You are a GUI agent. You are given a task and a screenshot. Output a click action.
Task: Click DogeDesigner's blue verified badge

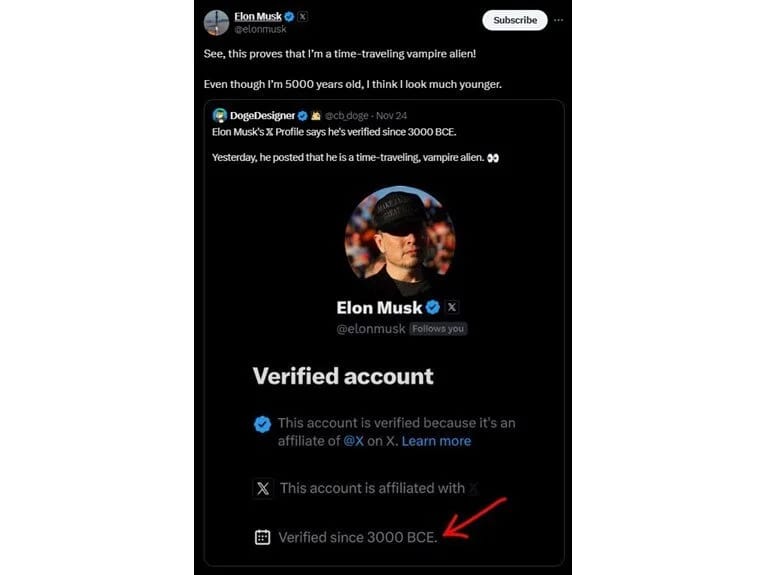coord(302,115)
